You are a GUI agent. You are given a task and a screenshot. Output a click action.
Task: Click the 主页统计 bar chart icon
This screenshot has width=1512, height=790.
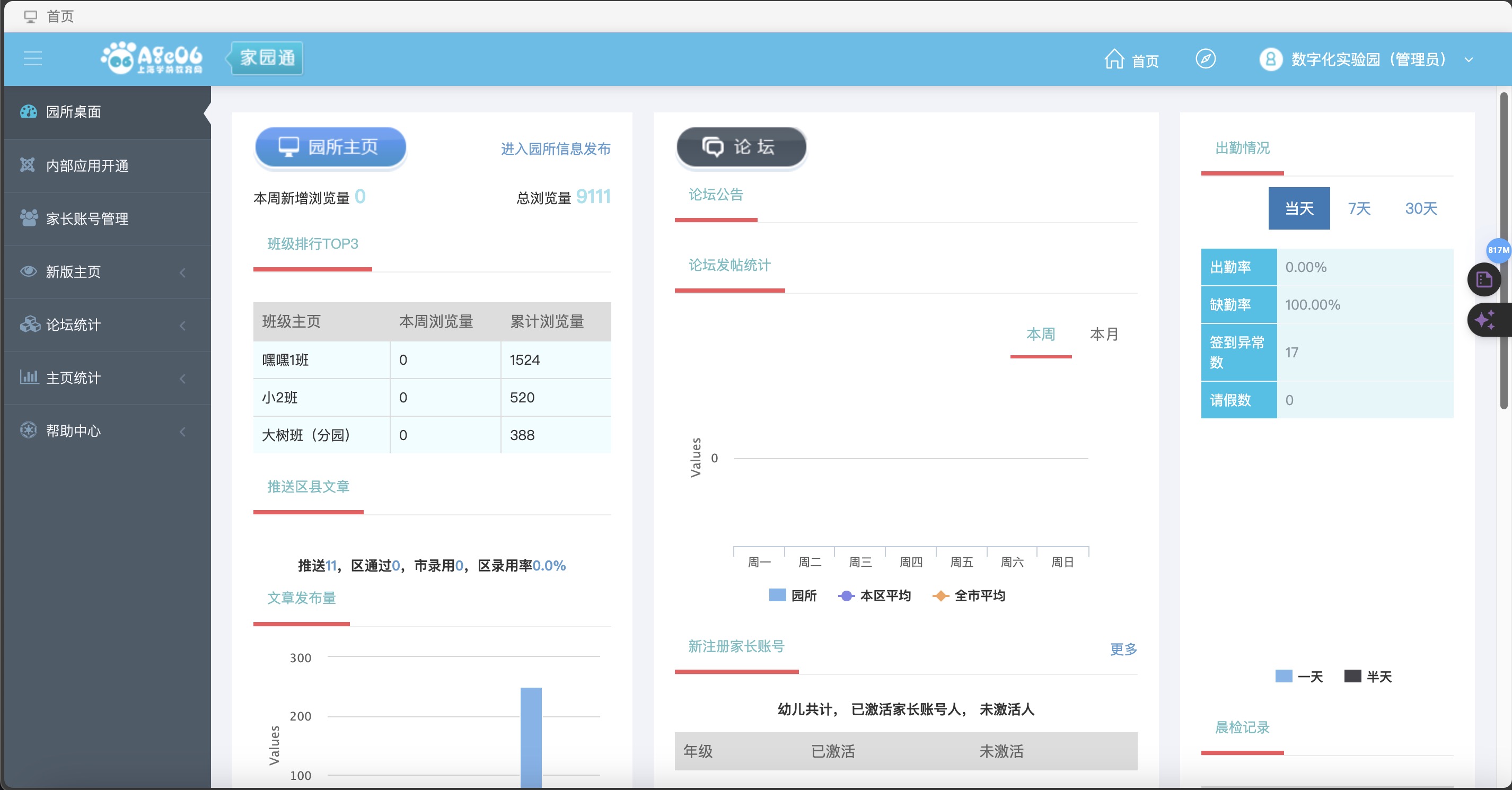[x=29, y=377]
